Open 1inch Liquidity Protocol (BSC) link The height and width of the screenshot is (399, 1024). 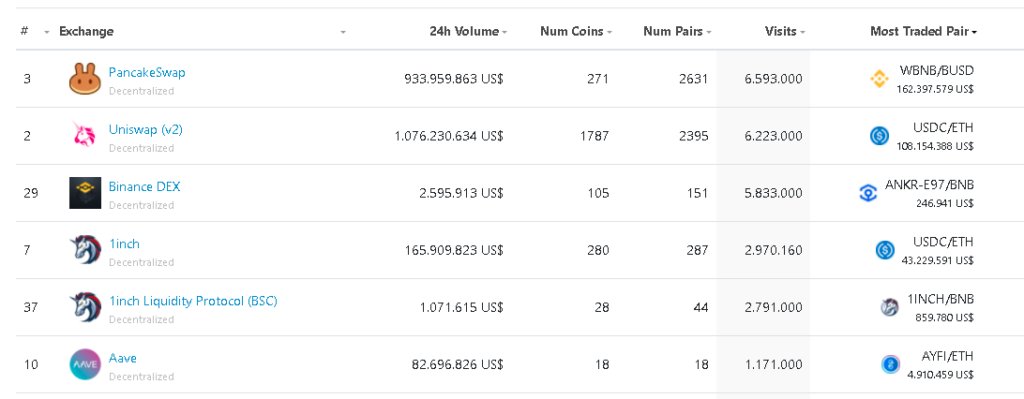pyautogui.click(x=193, y=301)
